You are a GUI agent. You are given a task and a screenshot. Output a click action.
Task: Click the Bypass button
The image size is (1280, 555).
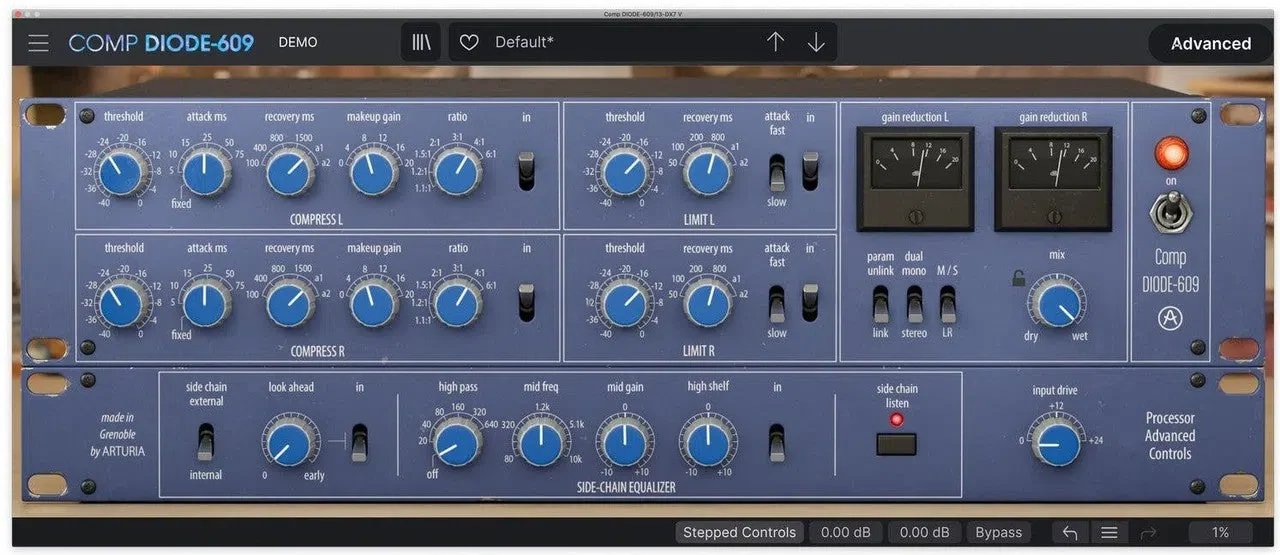tap(998, 533)
